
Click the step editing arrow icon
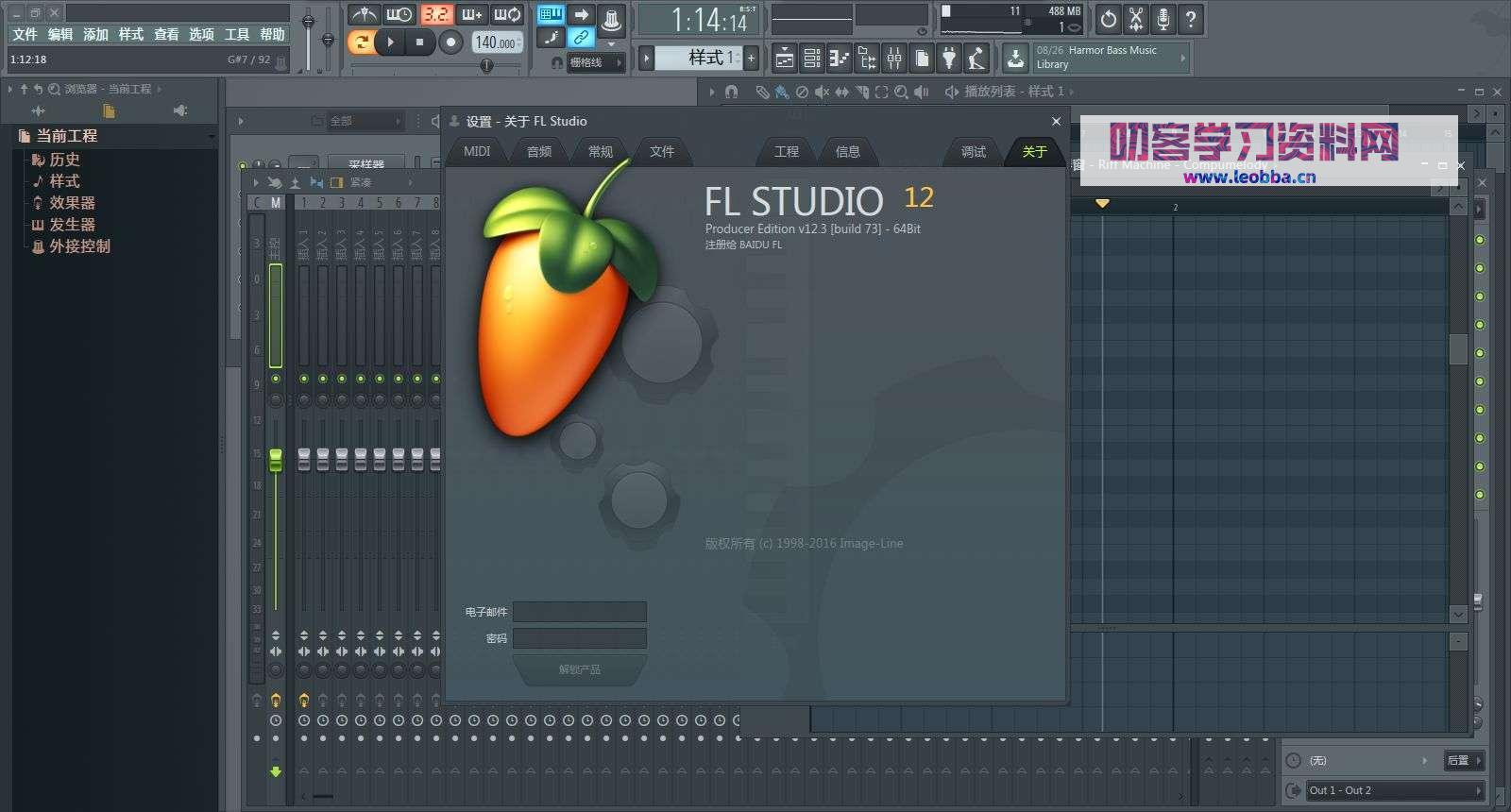(x=582, y=14)
